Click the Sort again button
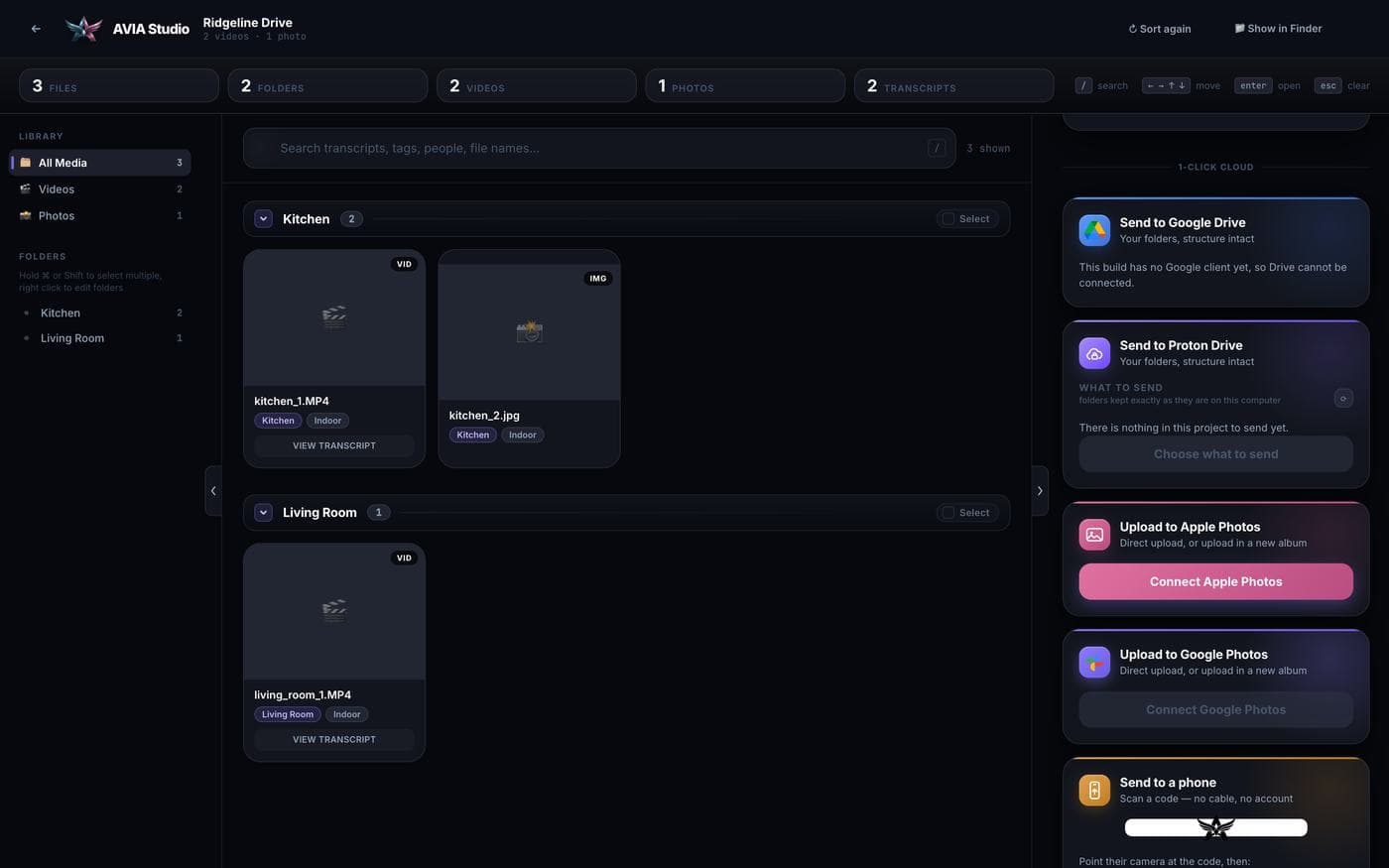 tap(1160, 29)
